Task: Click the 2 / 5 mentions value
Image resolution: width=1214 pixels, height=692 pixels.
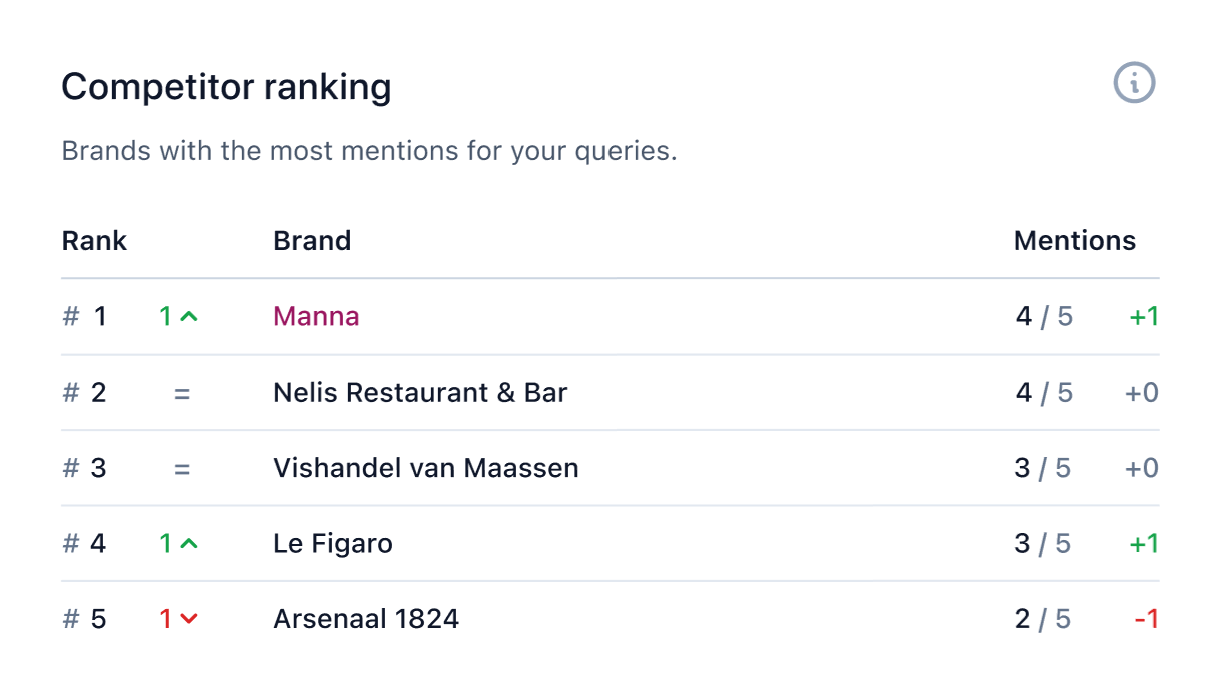Action: coord(1043,620)
